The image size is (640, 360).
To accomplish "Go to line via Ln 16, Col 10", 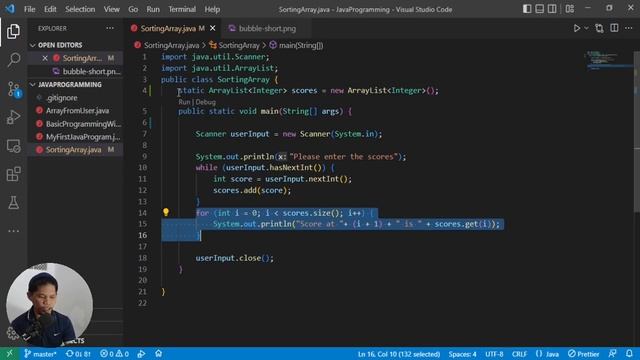I will point(399,353).
